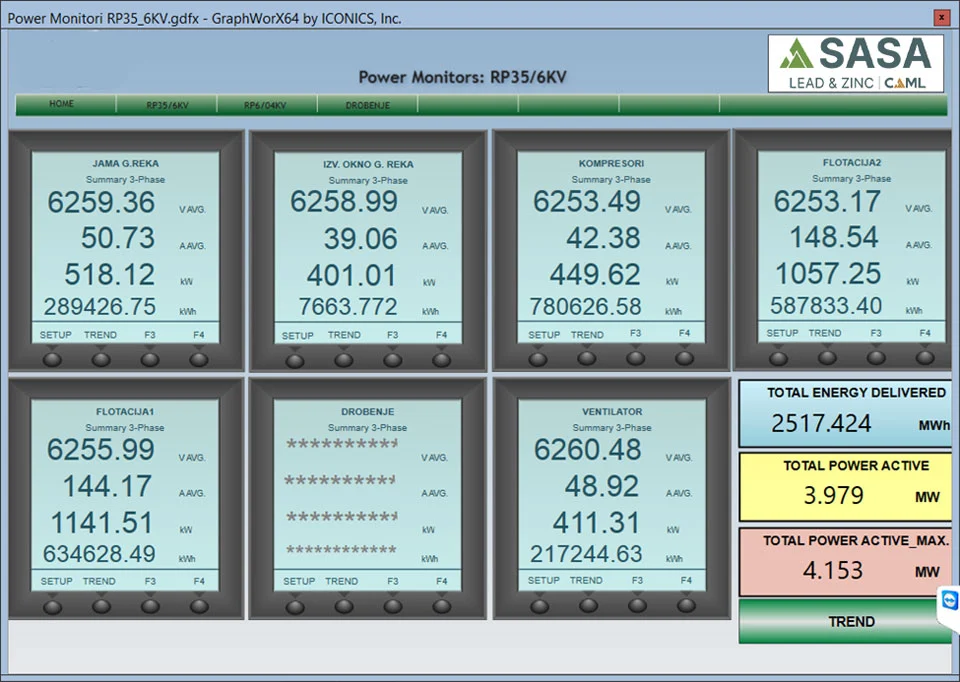Push round button under DROBENJE TREND
960x682 pixels.
point(344,606)
